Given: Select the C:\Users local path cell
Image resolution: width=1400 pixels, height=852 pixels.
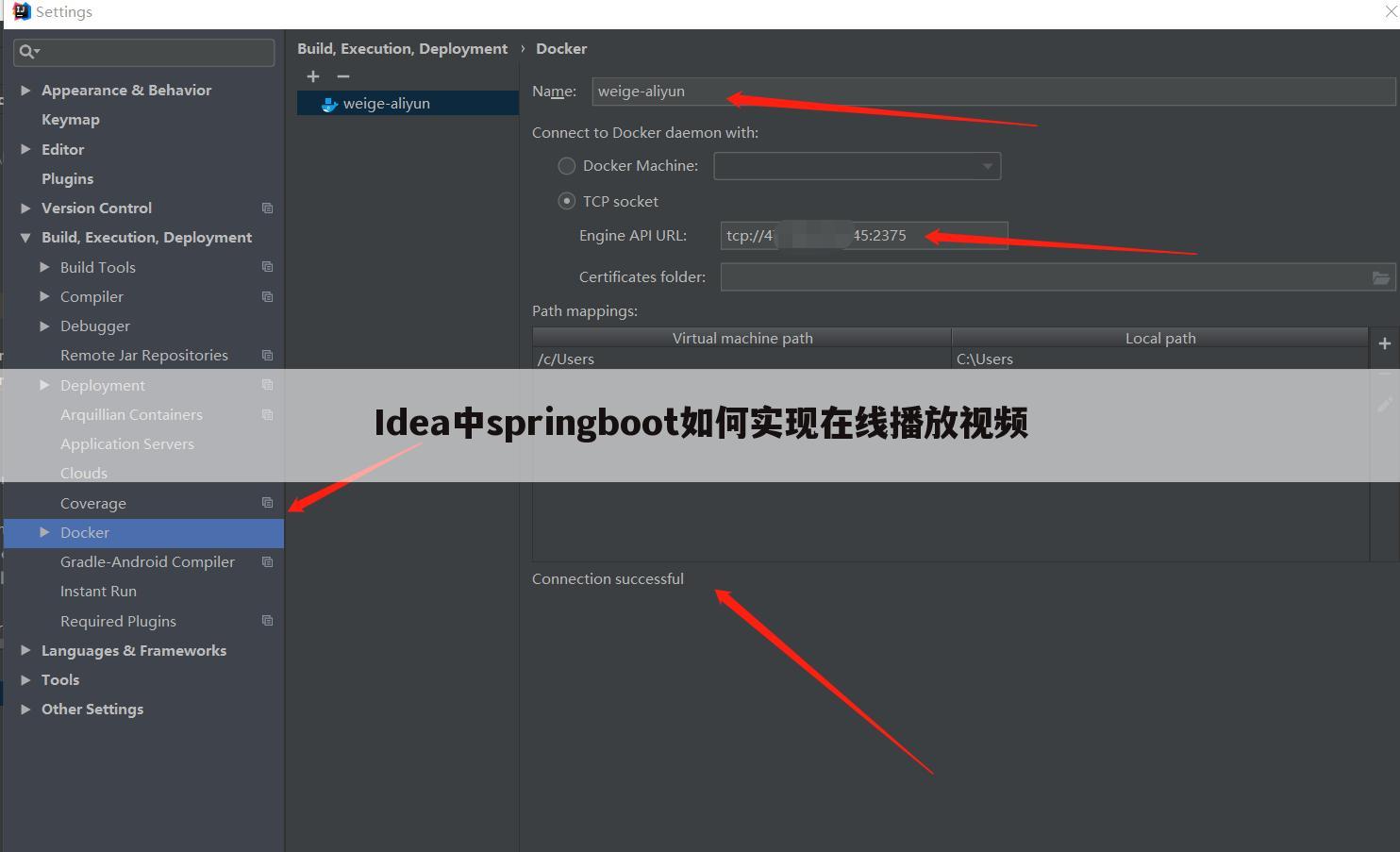Looking at the screenshot, I should pyautogui.click(x=1160, y=359).
